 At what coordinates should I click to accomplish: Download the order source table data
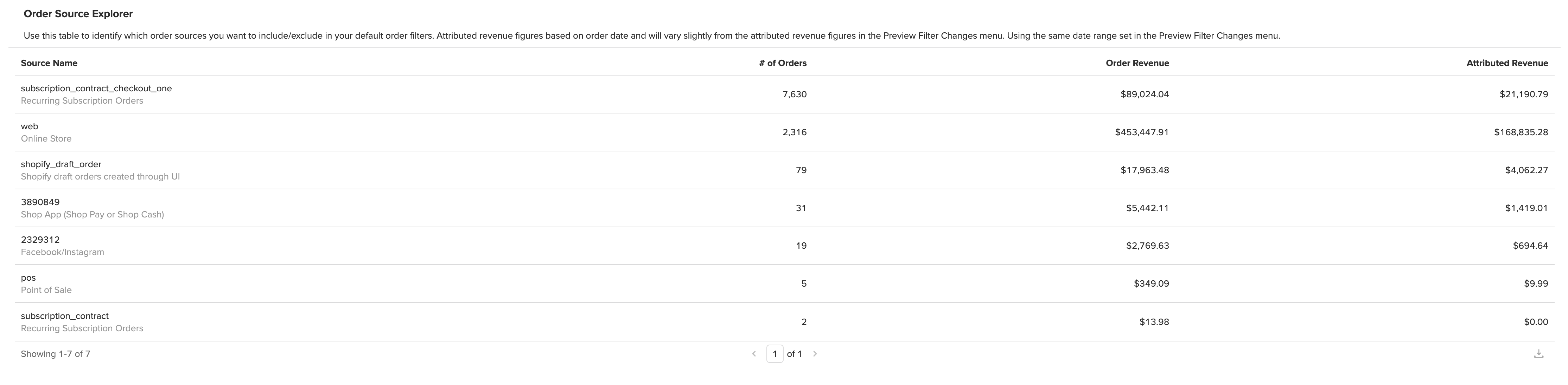(1538, 354)
